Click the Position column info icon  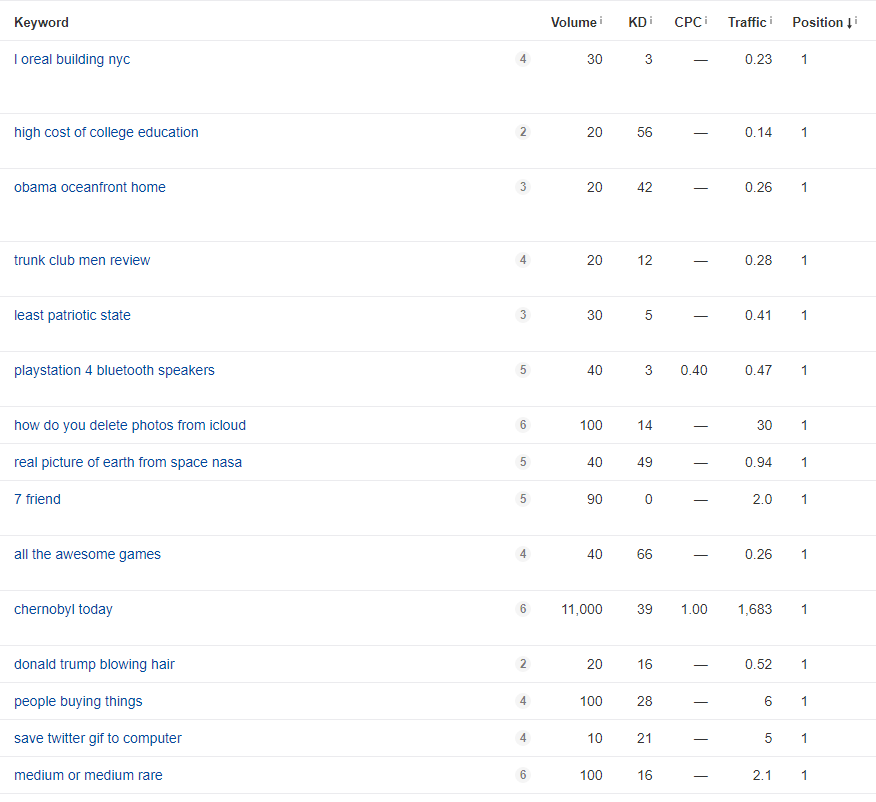[856, 22]
